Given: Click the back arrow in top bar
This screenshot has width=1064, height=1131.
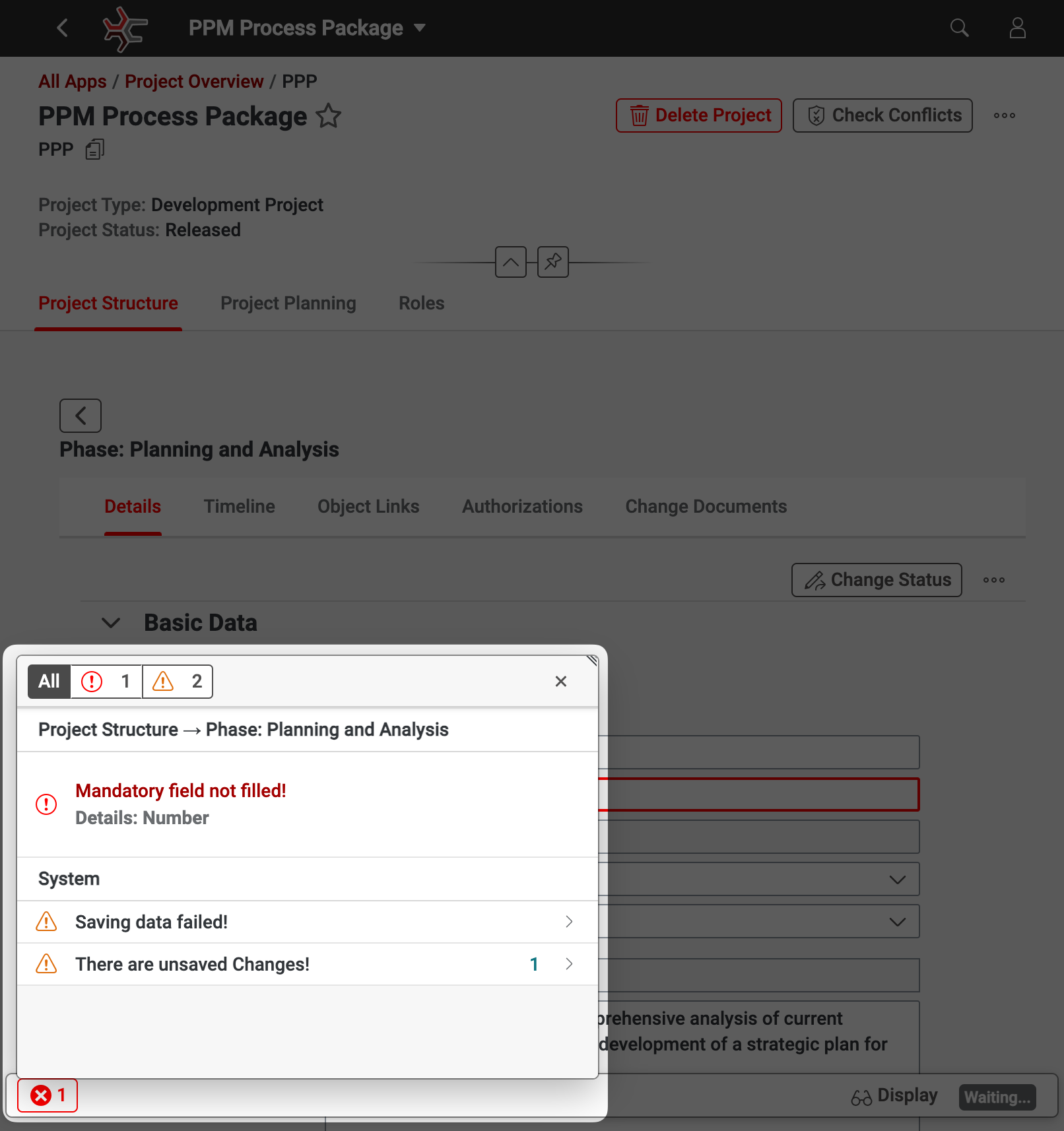Looking at the screenshot, I should pos(63,28).
